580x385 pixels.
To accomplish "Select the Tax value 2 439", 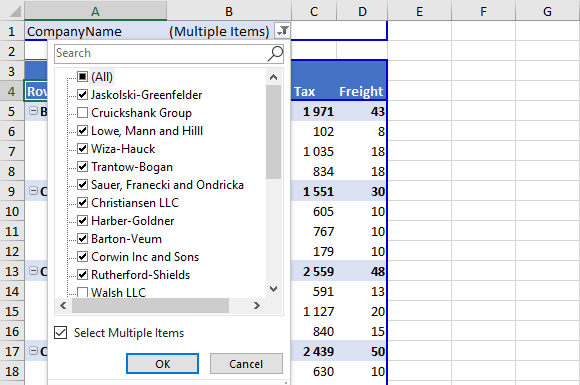I will tap(314, 351).
